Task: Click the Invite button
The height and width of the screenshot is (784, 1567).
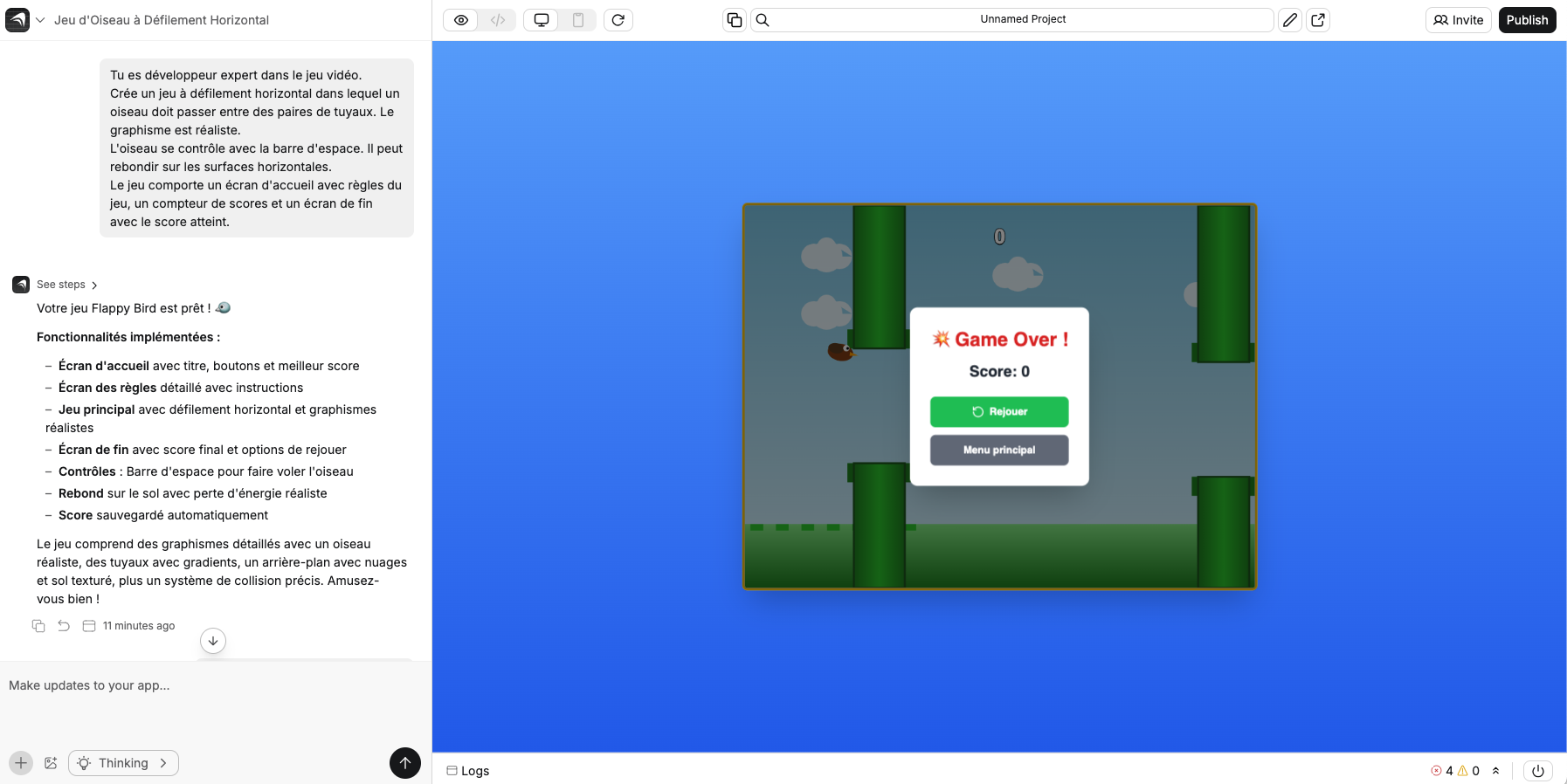Action: click(1458, 20)
